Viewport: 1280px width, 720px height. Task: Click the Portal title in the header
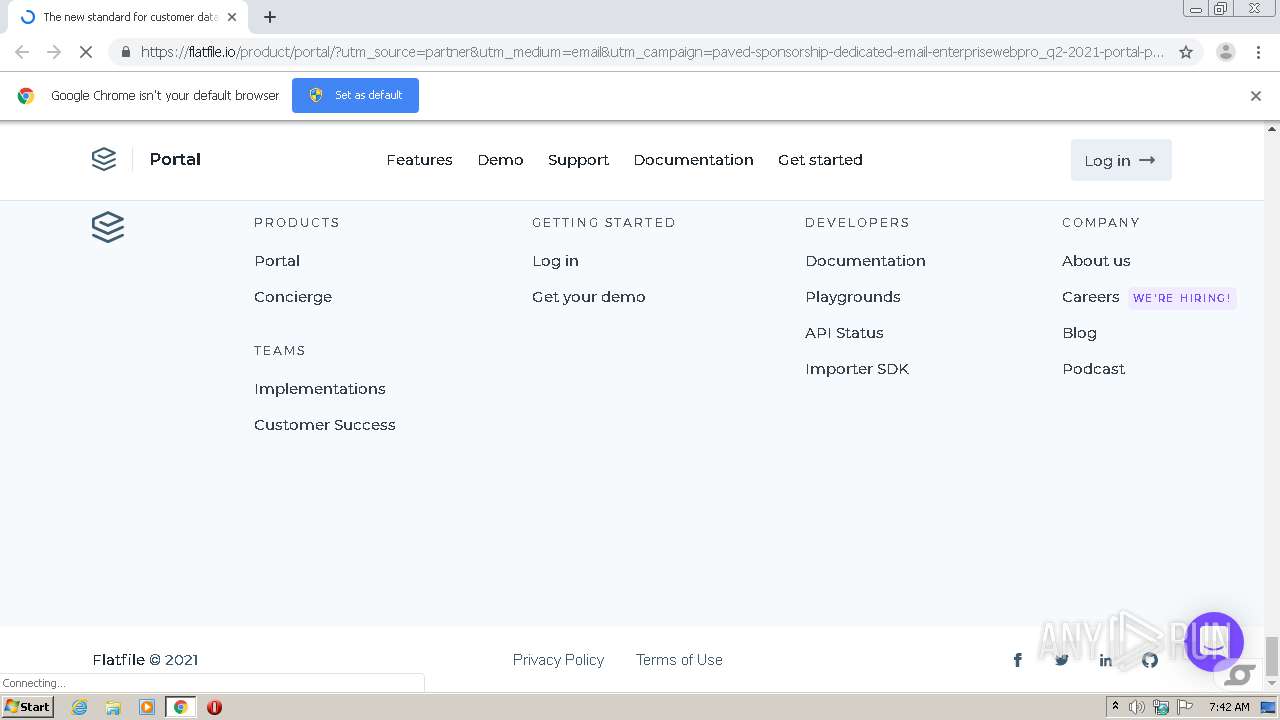click(x=175, y=159)
